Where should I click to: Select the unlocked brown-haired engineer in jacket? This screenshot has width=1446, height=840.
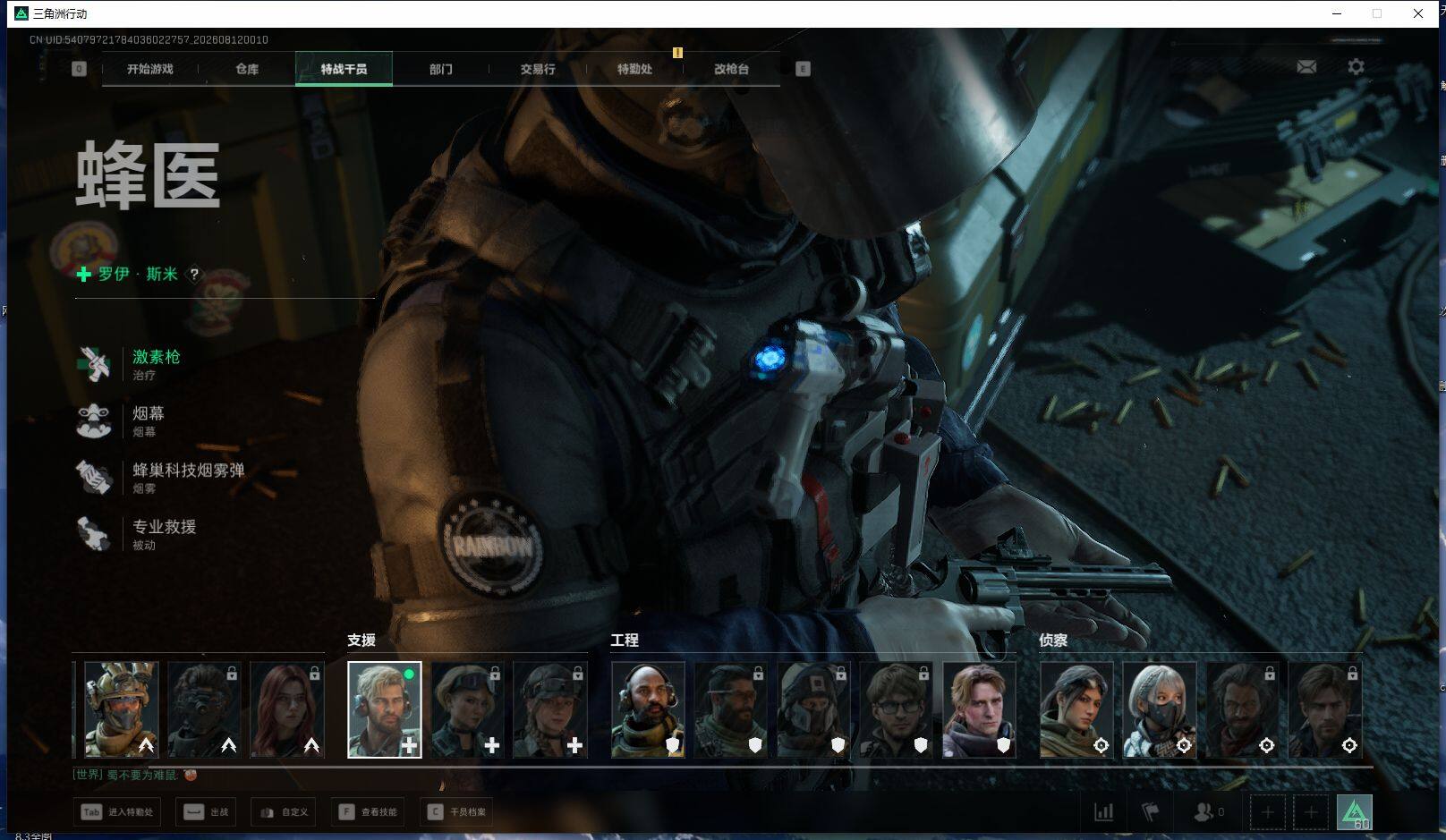click(979, 709)
